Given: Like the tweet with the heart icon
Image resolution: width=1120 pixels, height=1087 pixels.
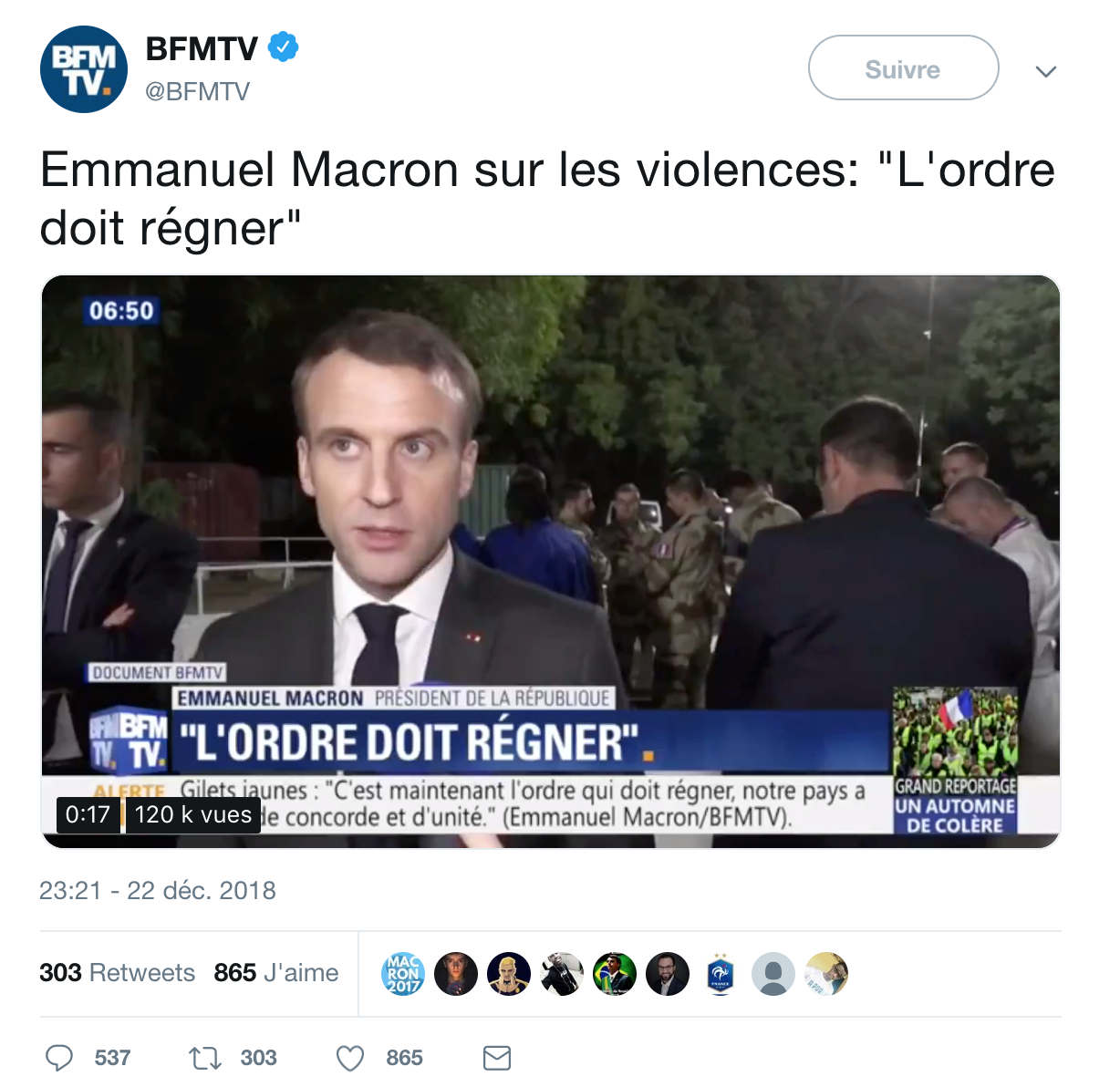Looking at the screenshot, I should click(350, 1058).
